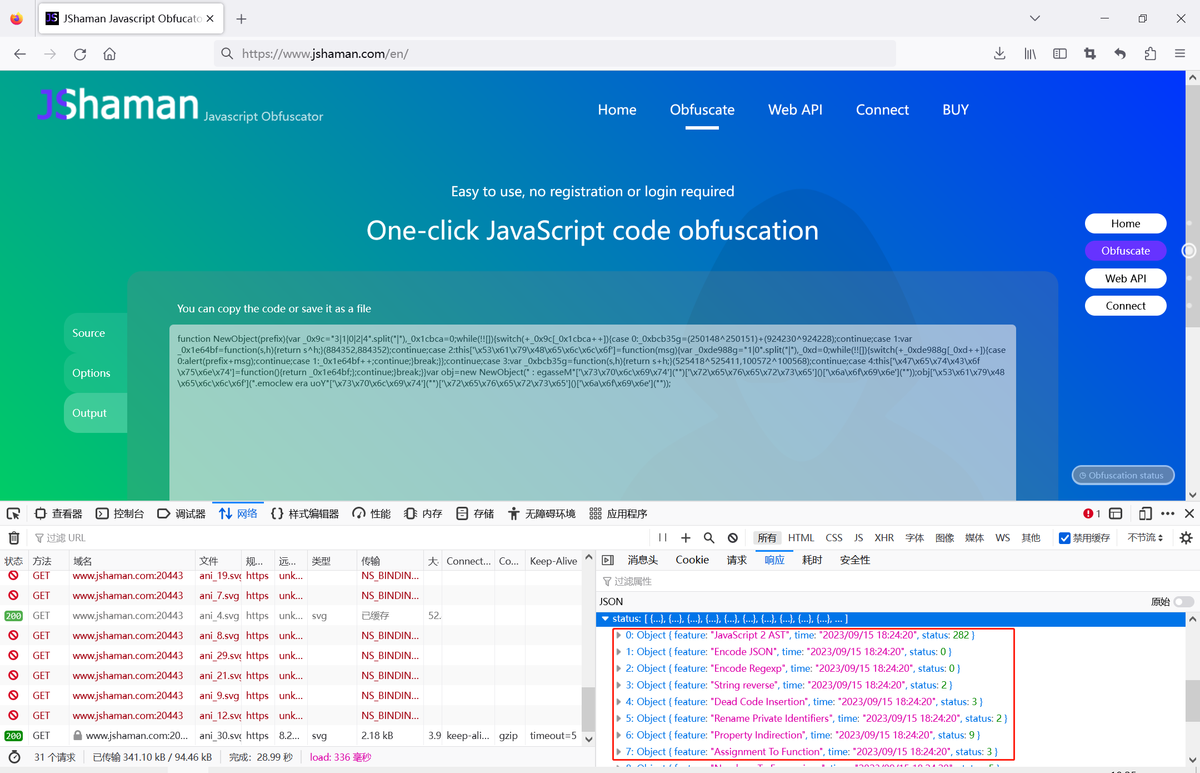Viewport: 1200px width, 773px height.
Task: Click the Web API pill button on right
Action: coord(1125,278)
